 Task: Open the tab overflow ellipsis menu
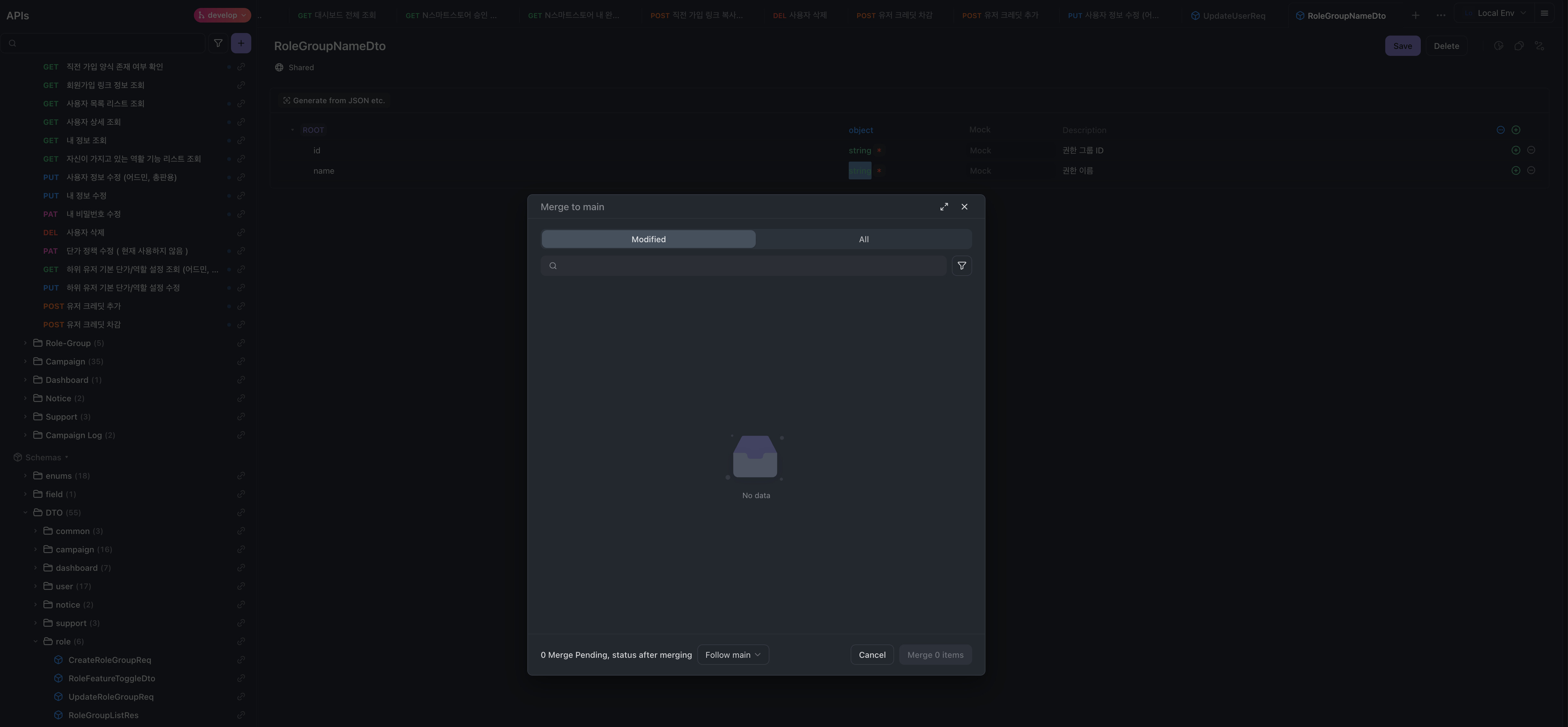tap(1441, 15)
